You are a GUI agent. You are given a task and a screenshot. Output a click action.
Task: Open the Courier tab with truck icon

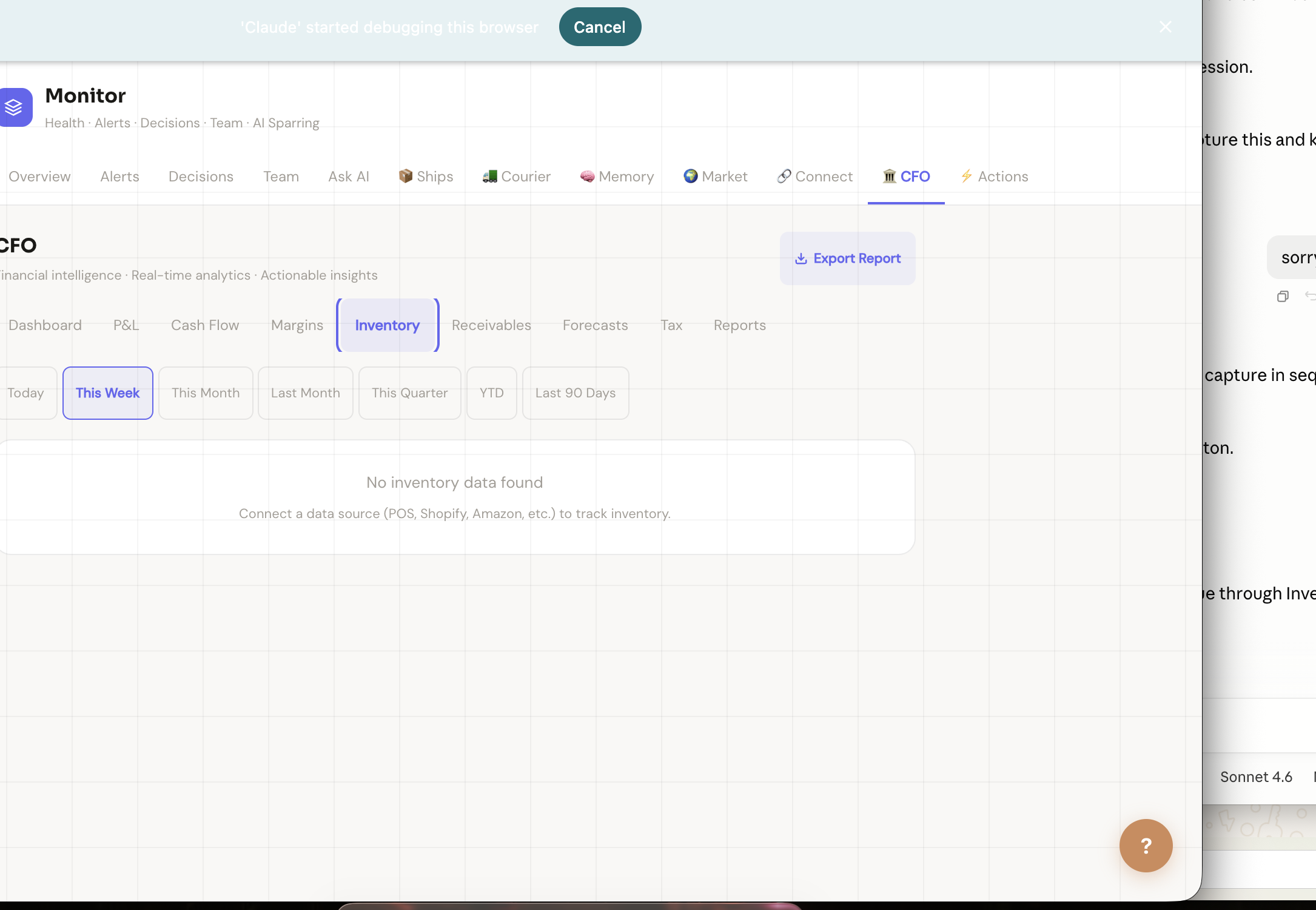516,177
